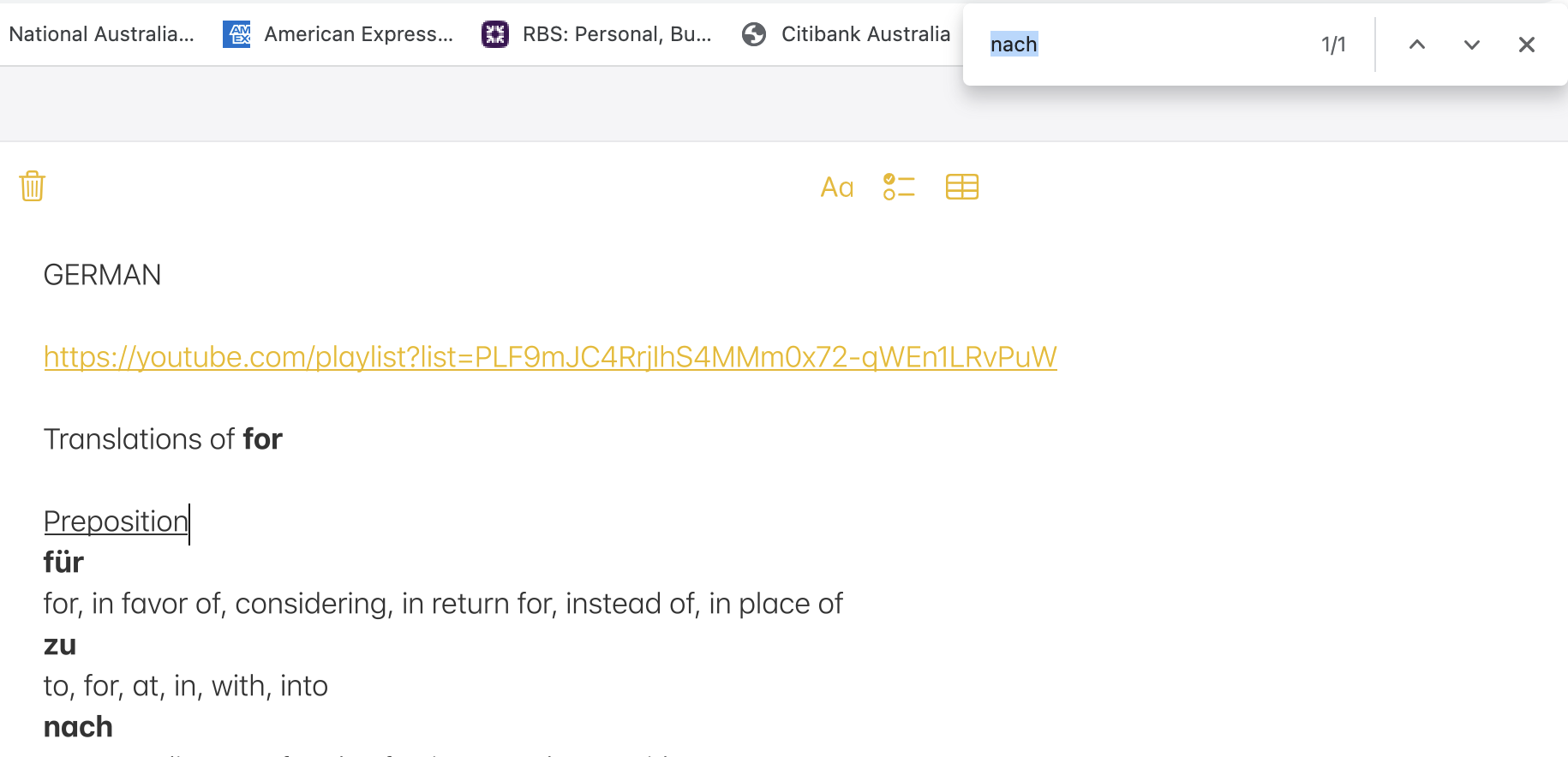Jump to next match using down chevron
This screenshot has width=1568, height=757.
pyautogui.click(x=1471, y=45)
